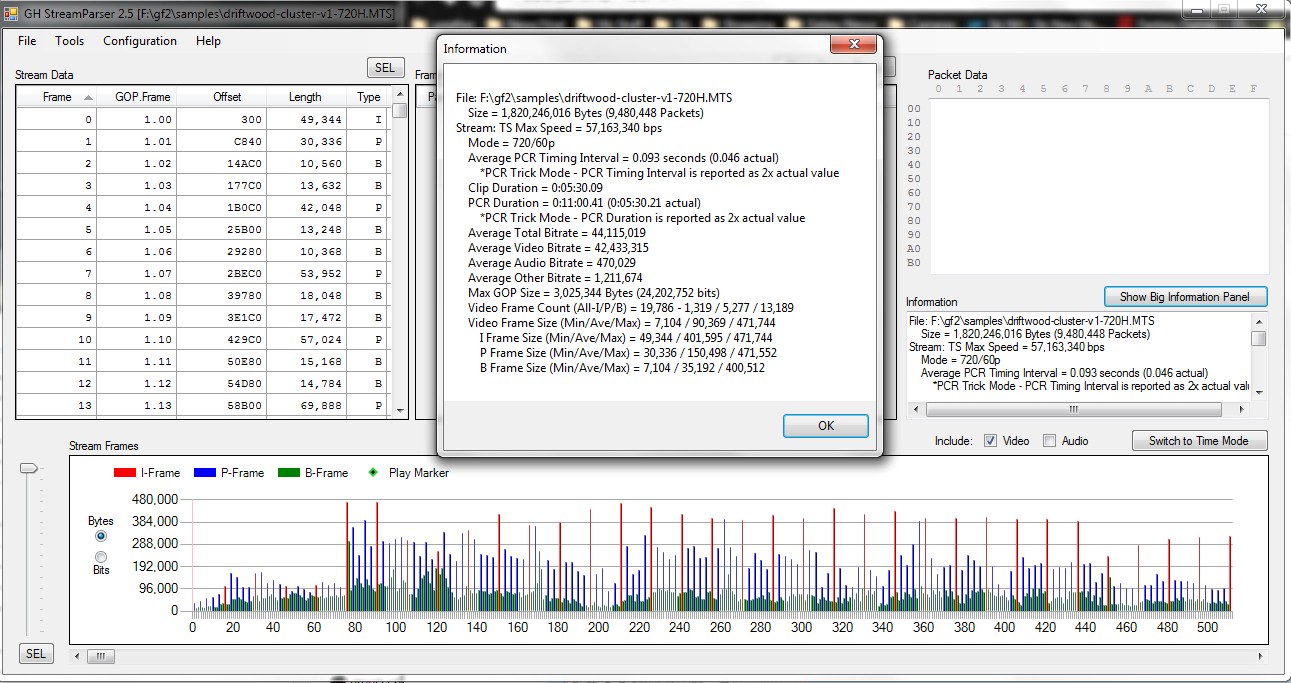Screen dimensions: 1291x683
Task: Click the blue P-Frame legend swatch
Action: pos(207,472)
